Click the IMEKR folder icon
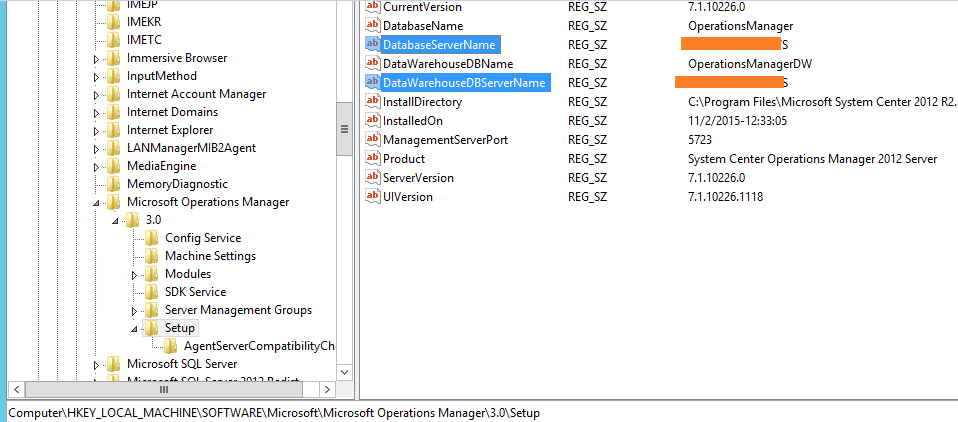958x422 pixels. click(114, 22)
